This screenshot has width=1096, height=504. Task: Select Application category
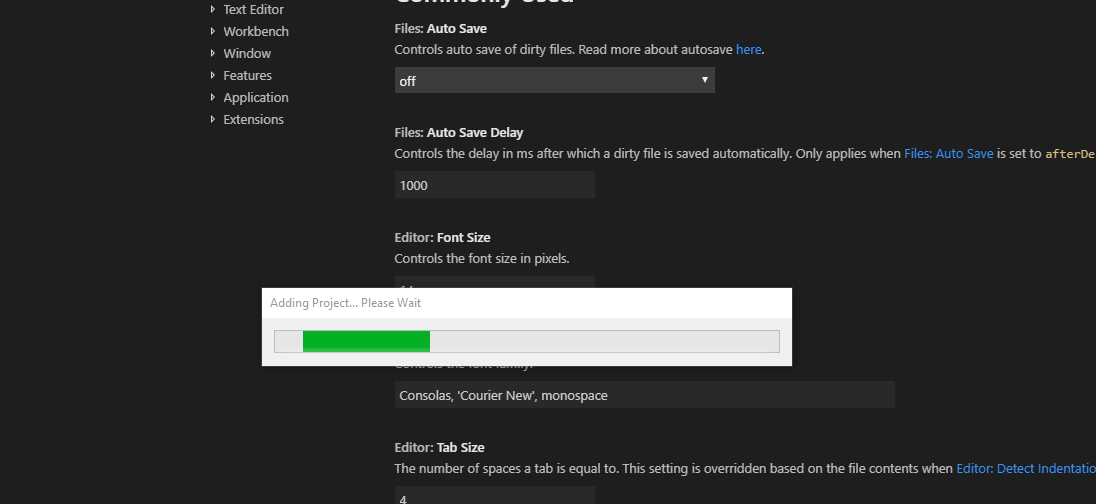(256, 97)
